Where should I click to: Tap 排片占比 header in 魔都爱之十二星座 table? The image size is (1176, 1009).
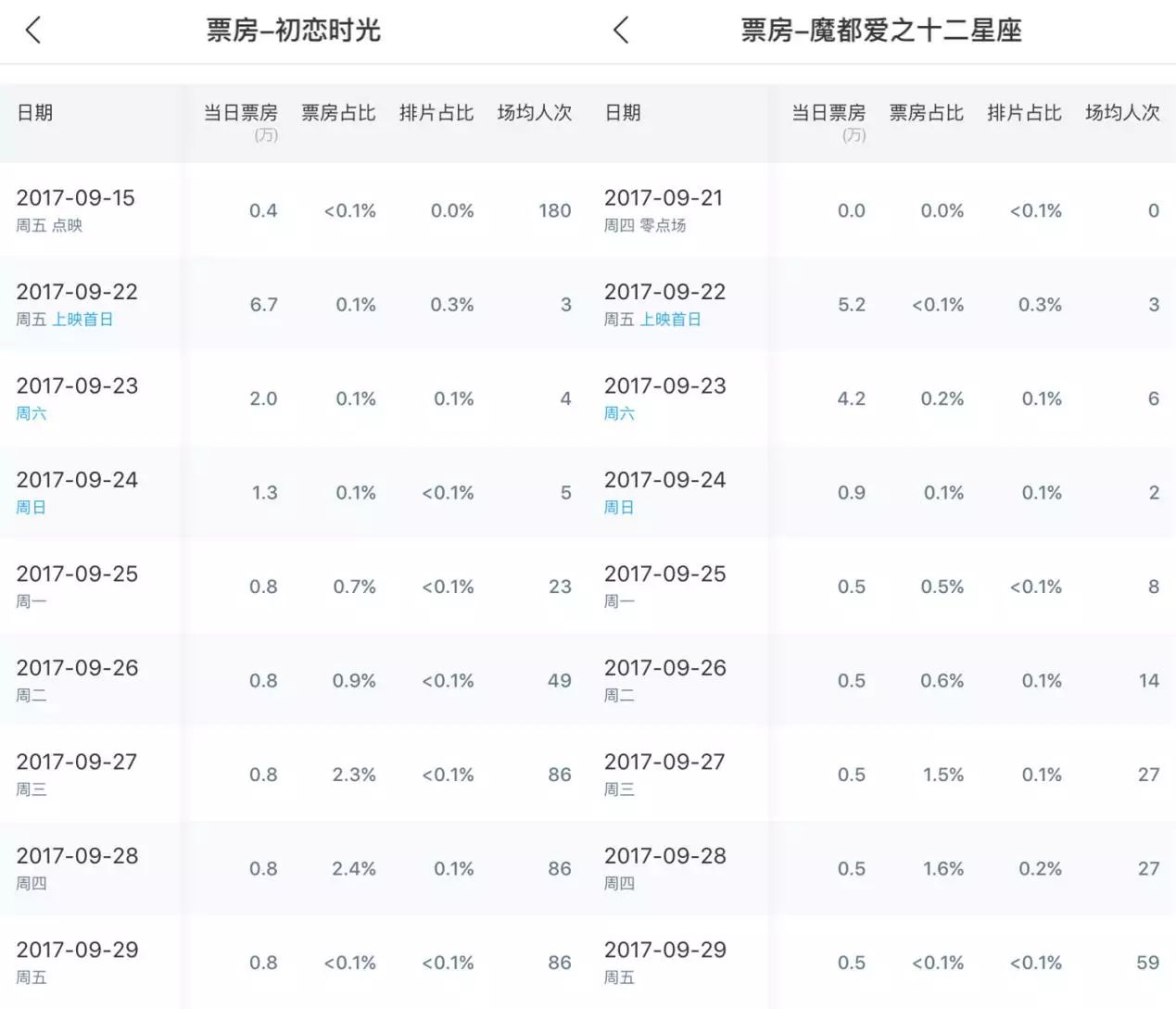coord(1024,113)
